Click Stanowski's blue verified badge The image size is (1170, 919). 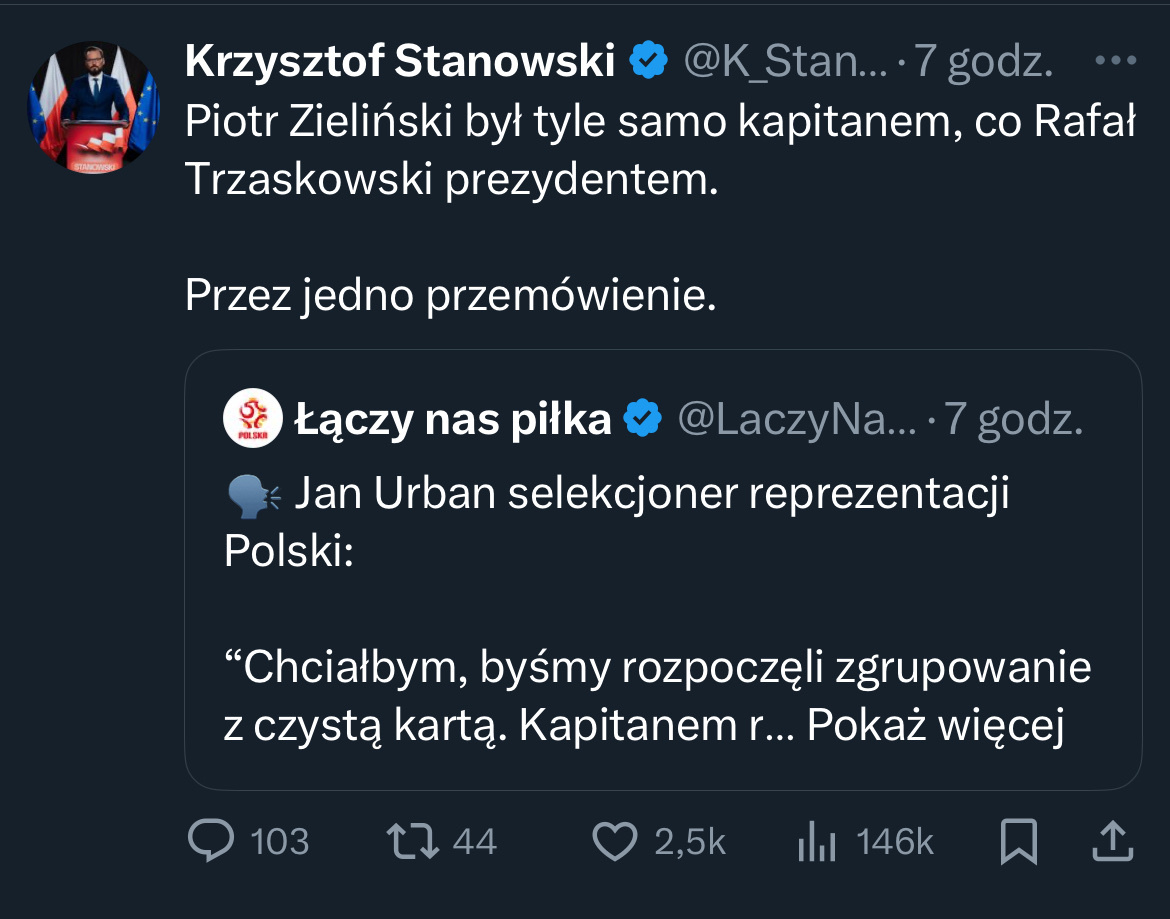click(x=649, y=63)
